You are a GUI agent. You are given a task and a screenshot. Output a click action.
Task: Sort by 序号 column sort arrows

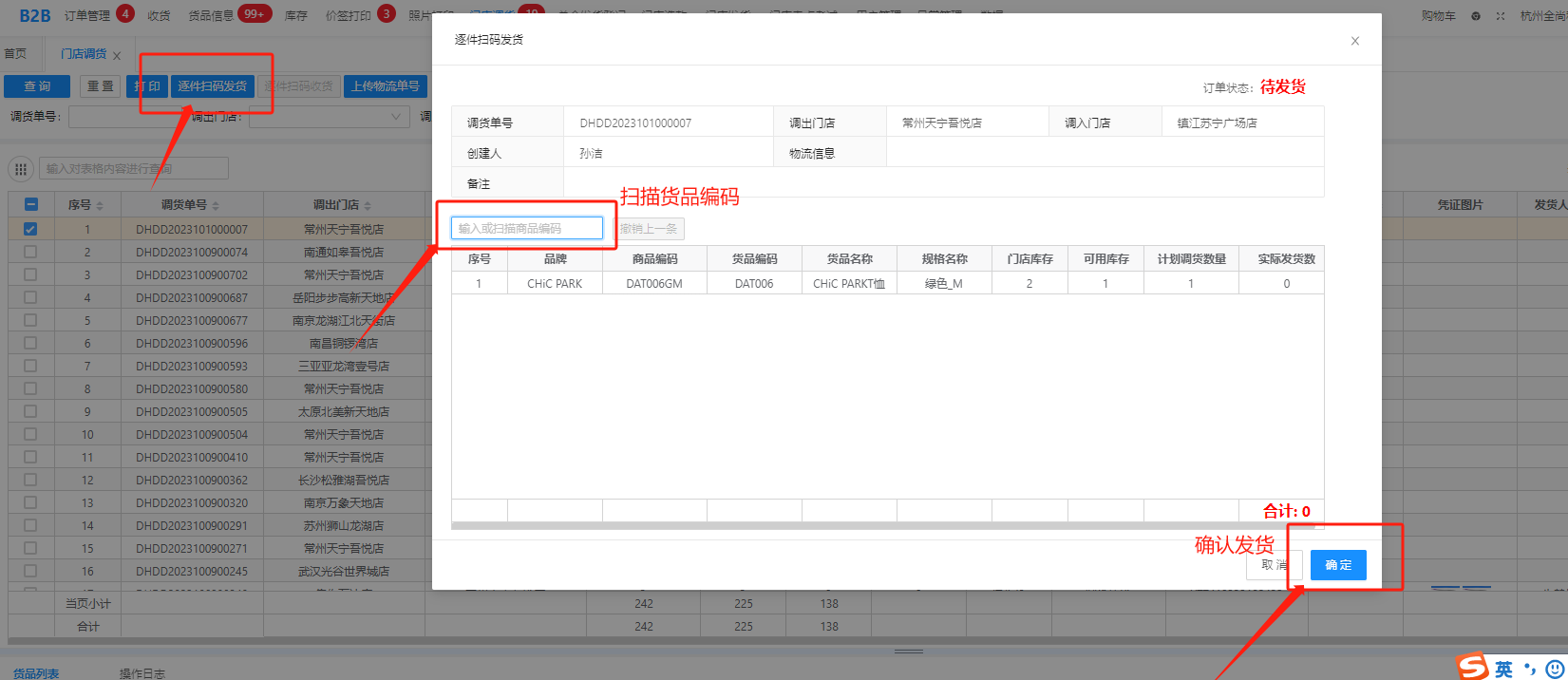pyautogui.click(x=100, y=206)
